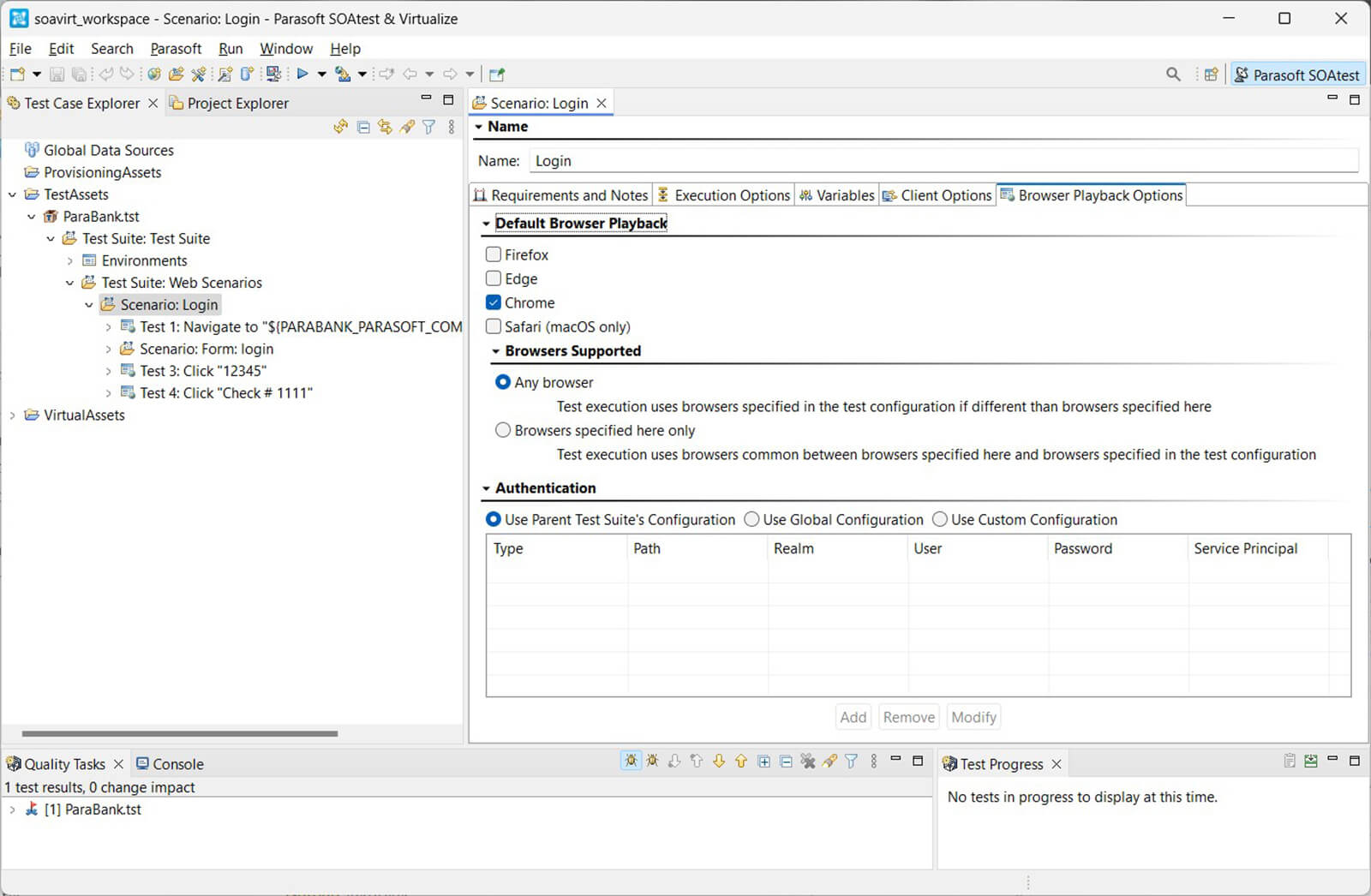Open the Run button dropdown arrow

pos(322,75)
